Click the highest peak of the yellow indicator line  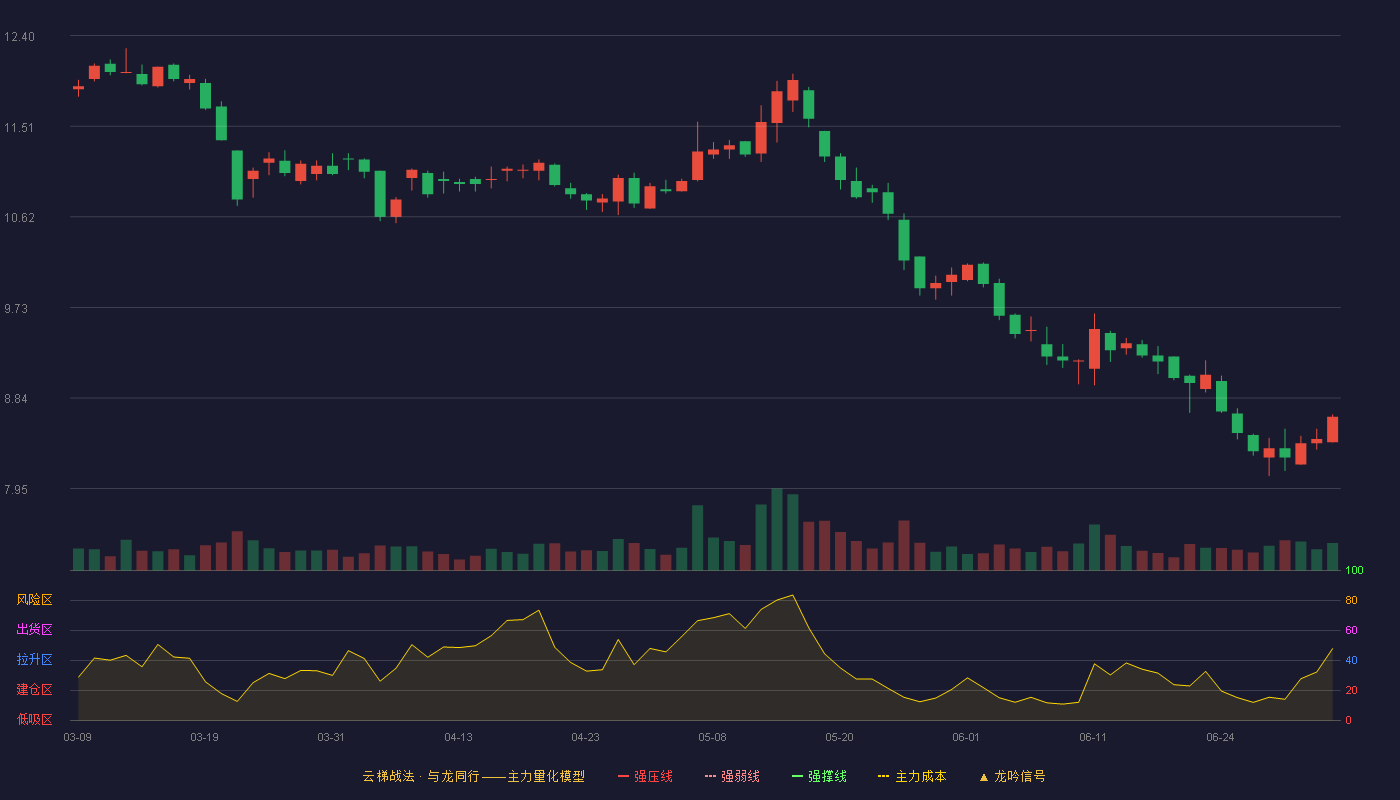(x=793, y=595)
